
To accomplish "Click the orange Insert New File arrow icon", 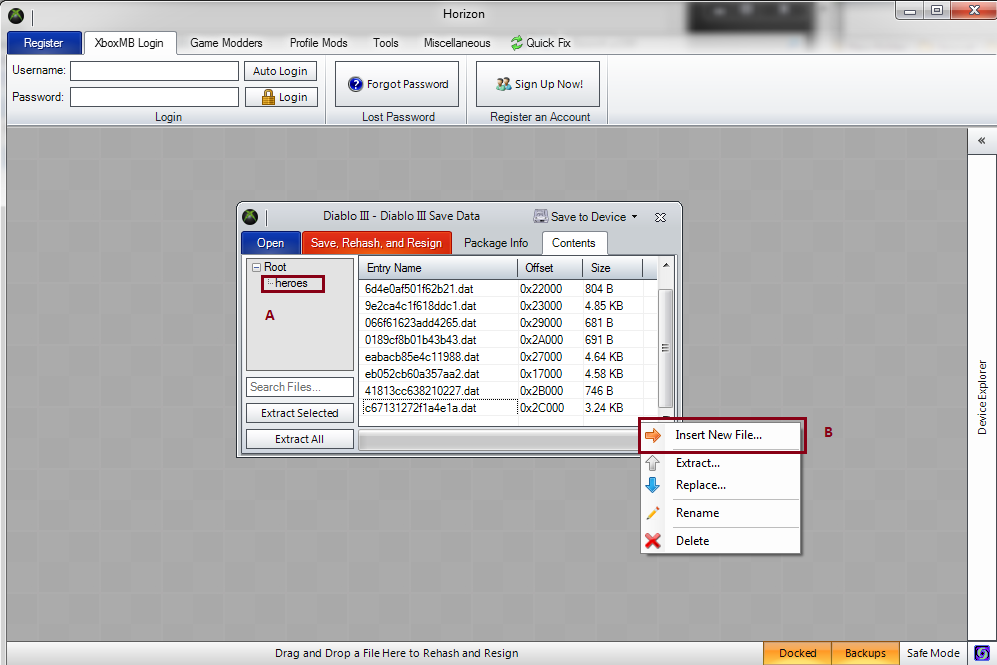I will click(x=653, y=436).
